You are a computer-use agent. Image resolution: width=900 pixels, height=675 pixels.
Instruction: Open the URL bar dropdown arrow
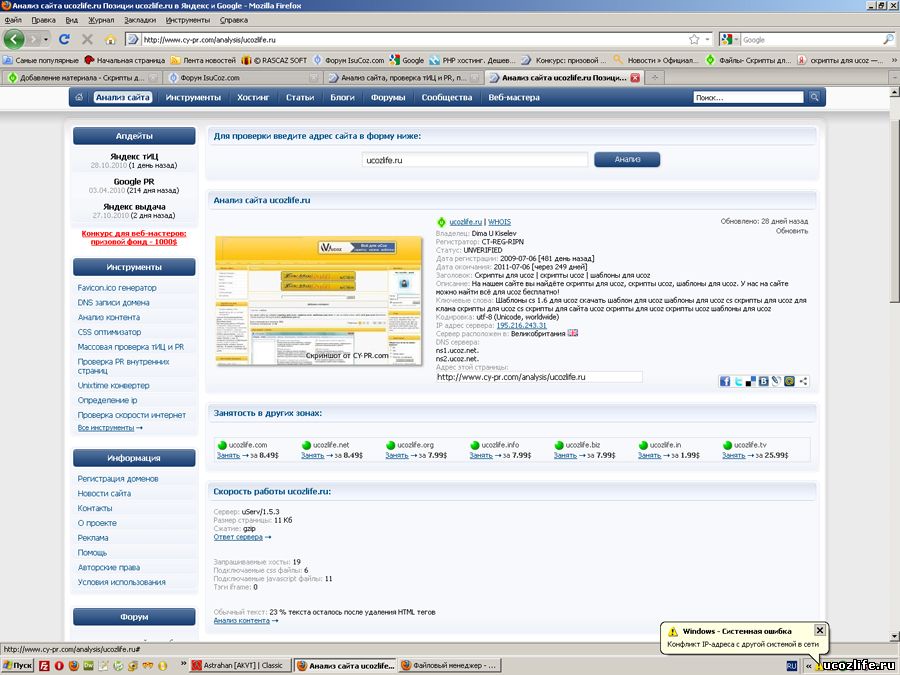[x=707, y=40]
